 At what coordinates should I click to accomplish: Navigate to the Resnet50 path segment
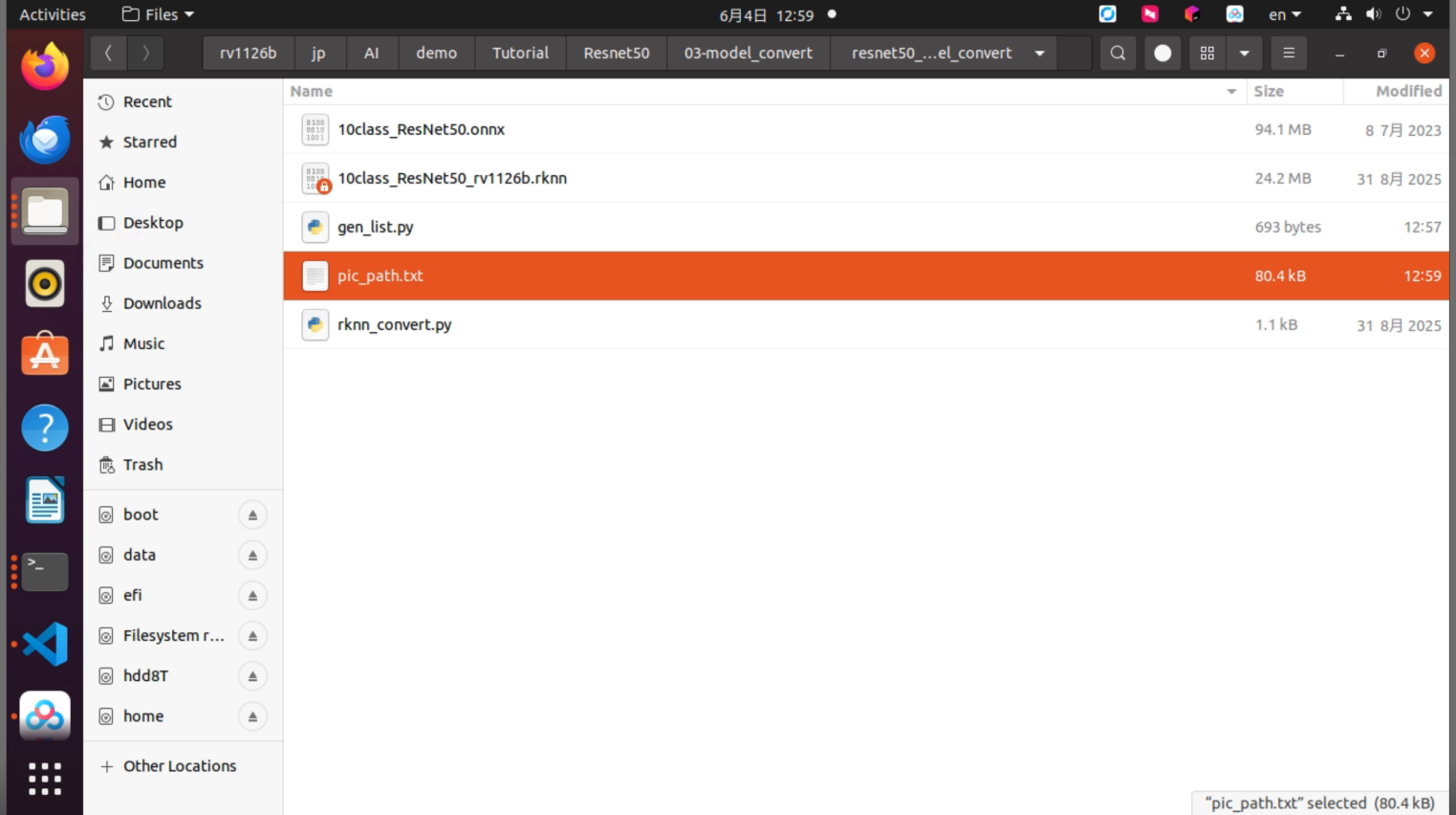617,54
